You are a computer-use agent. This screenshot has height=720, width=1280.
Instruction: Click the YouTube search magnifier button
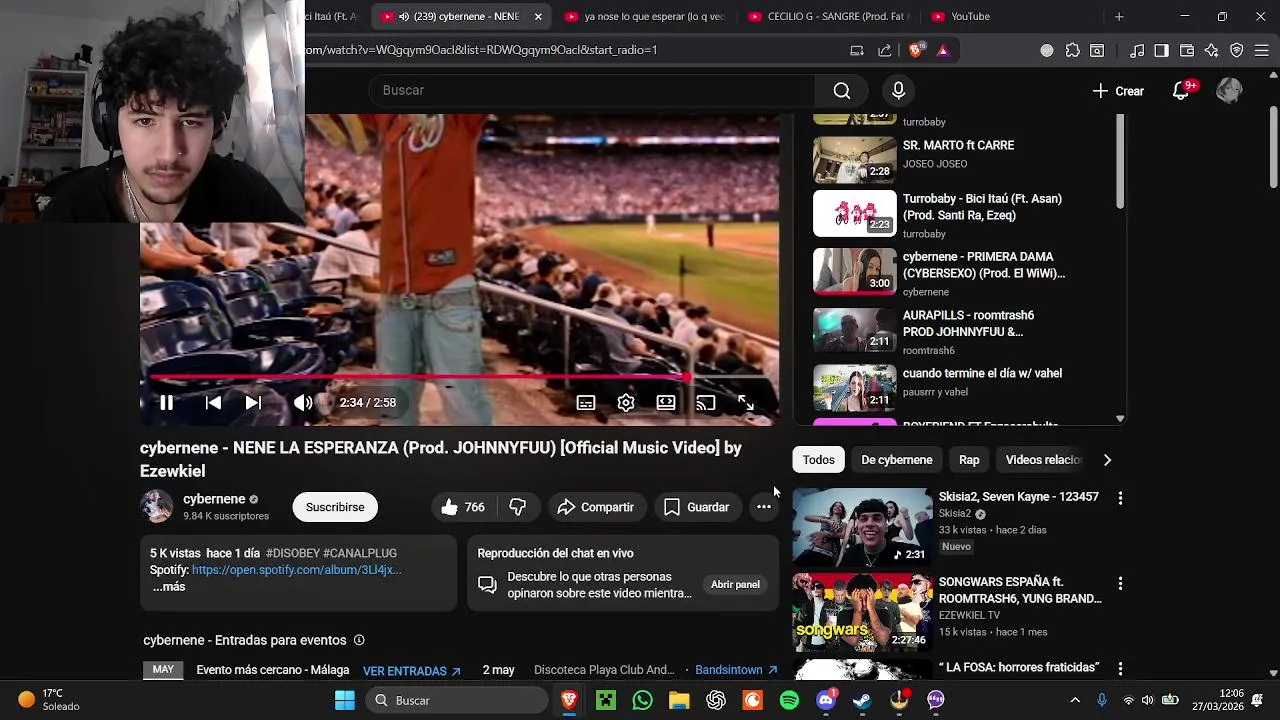(842, 91)
